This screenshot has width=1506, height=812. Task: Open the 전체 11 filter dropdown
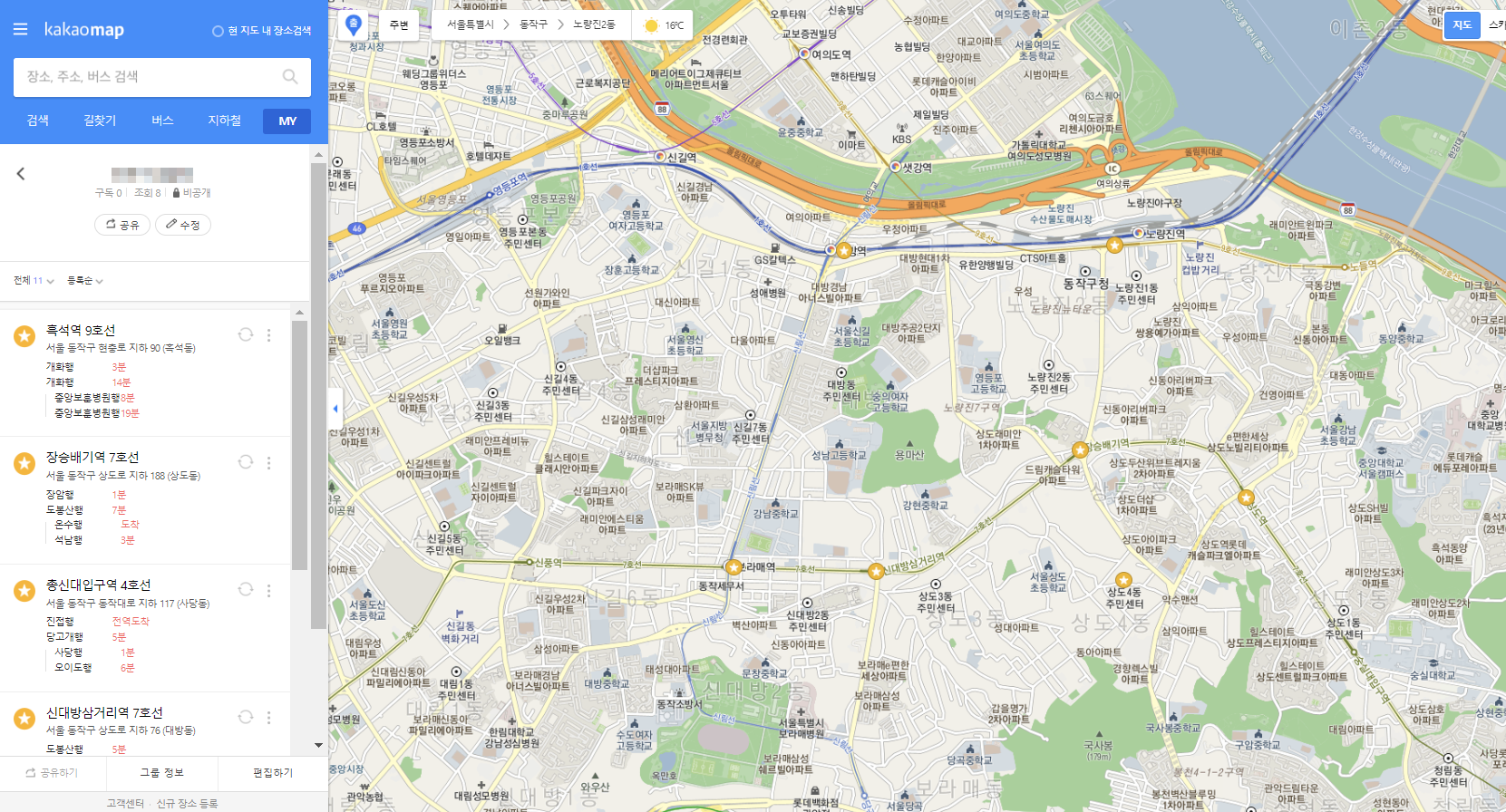click(x=34, y=281)
